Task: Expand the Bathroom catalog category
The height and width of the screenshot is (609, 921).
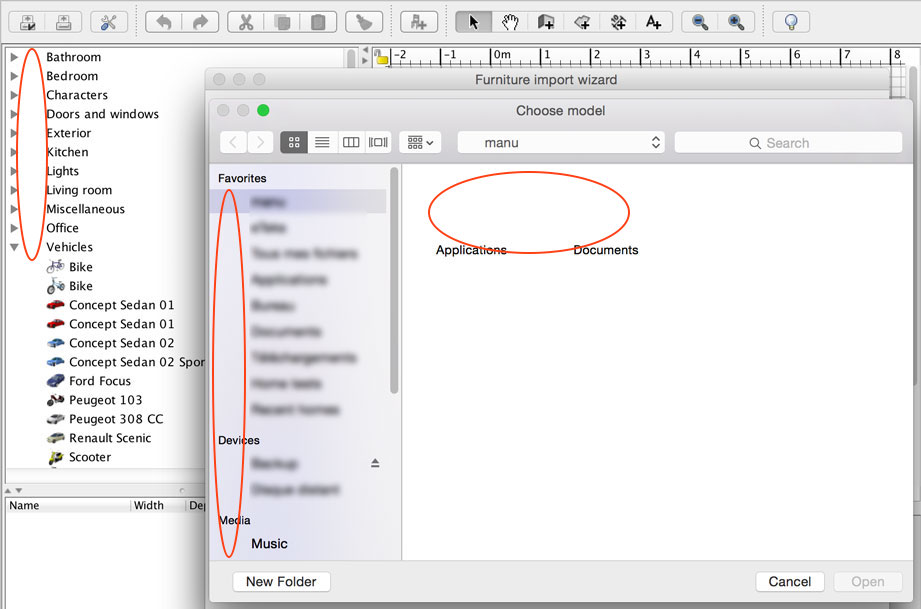Action: click(14, 57)
